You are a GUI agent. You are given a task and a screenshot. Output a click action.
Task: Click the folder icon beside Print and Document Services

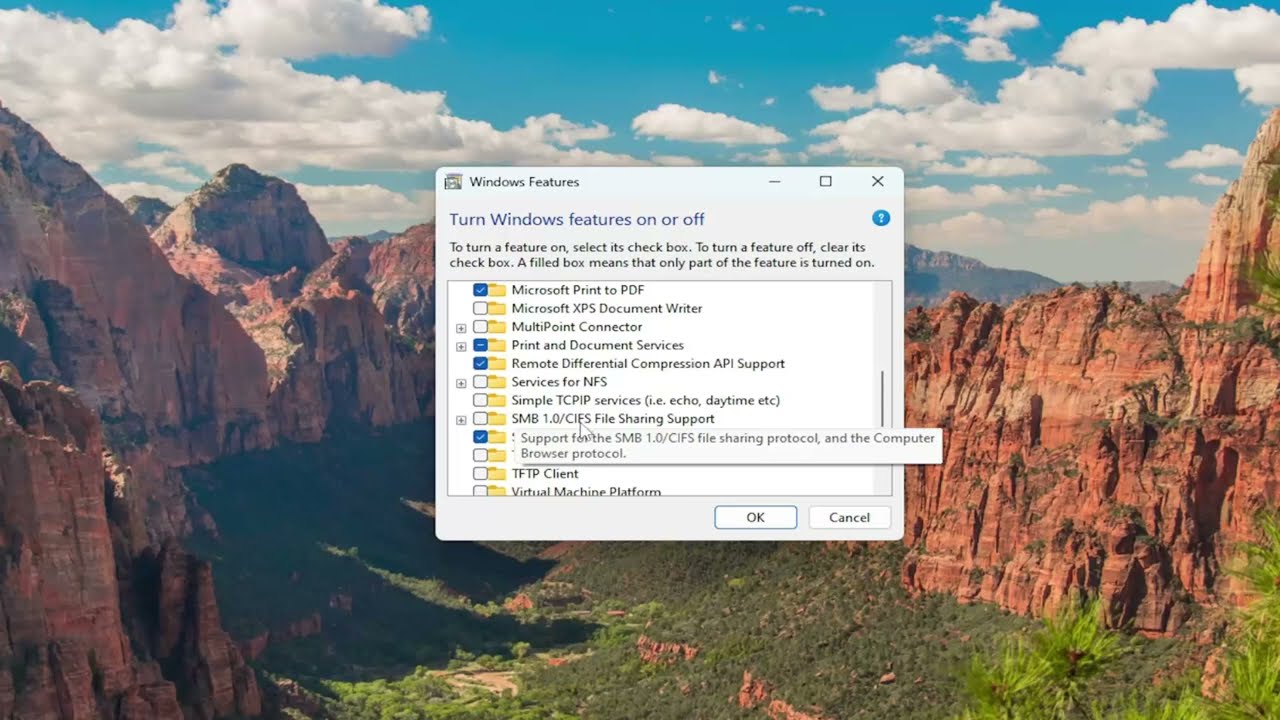[x=497, y=345]
